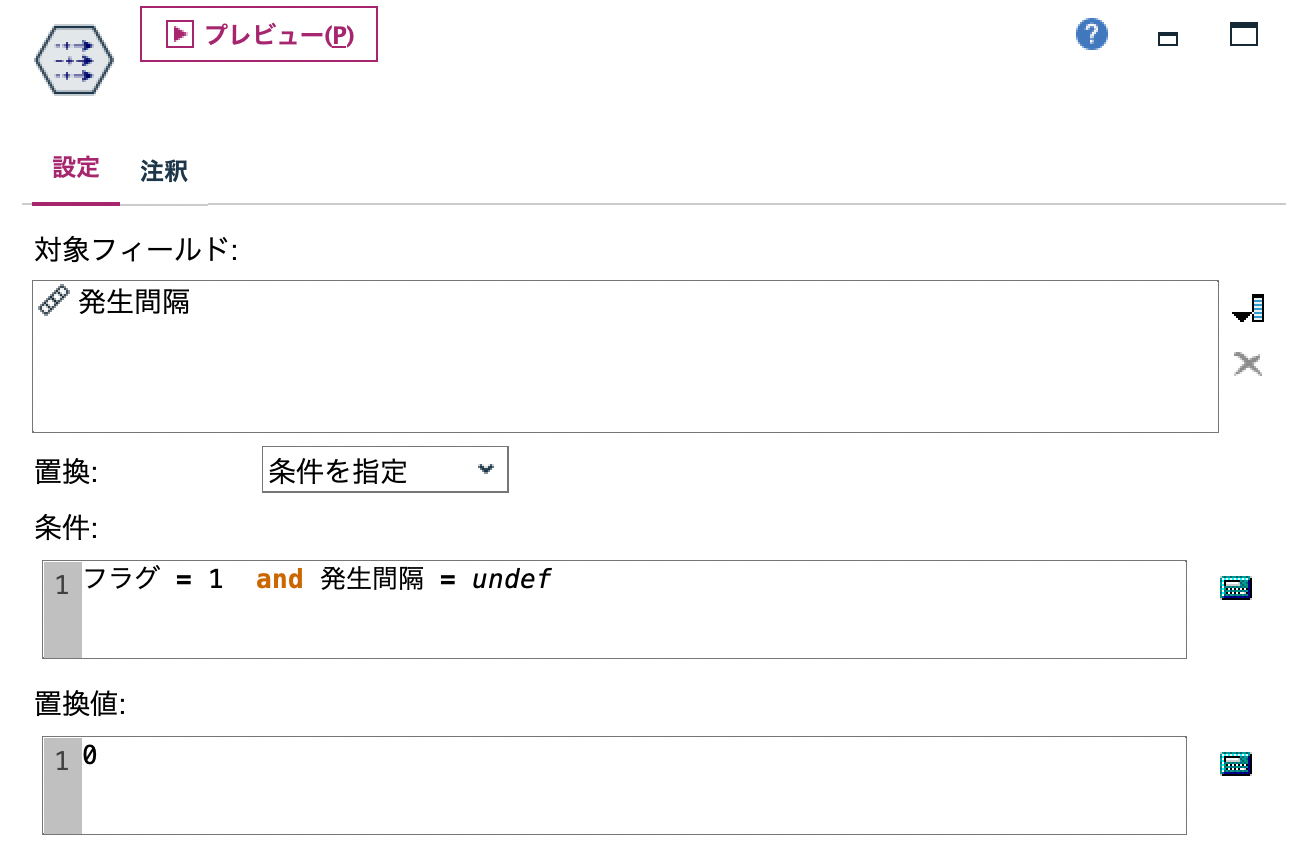Open the expression builder for the 条件 field
This screenshot has height=846, width=1304.
point(1238,587)
